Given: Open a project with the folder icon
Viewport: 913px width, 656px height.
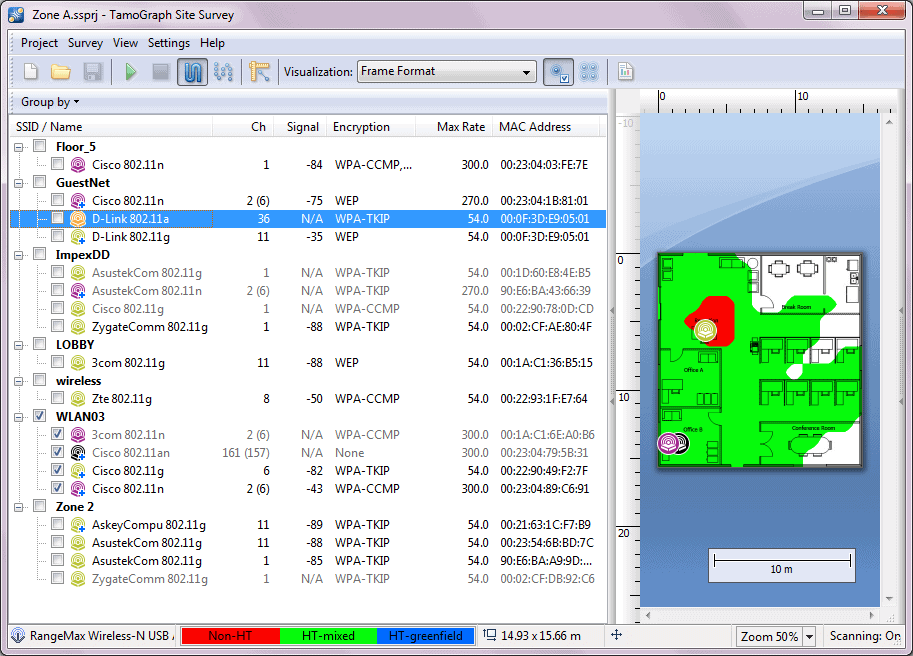Looking at the screenshot, I should click(61, 72).
